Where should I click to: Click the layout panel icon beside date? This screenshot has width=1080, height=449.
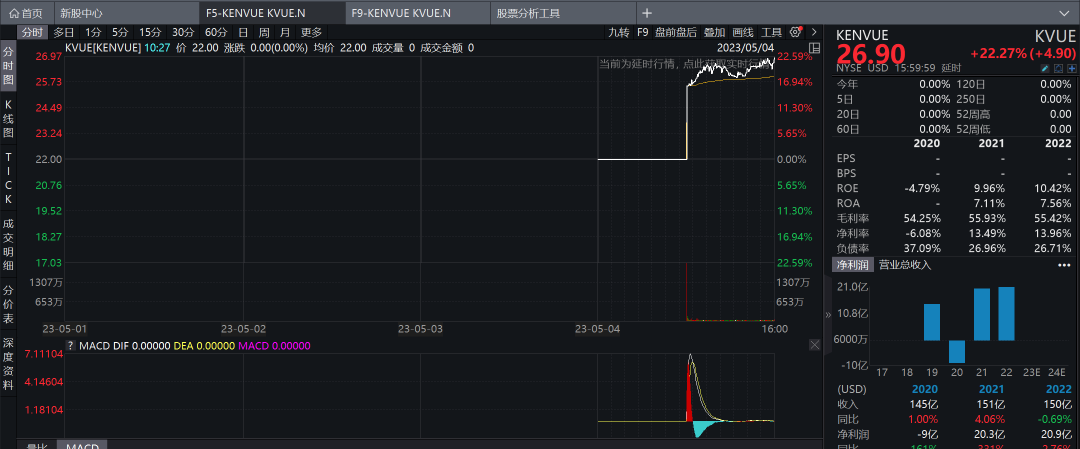[814, 48]
